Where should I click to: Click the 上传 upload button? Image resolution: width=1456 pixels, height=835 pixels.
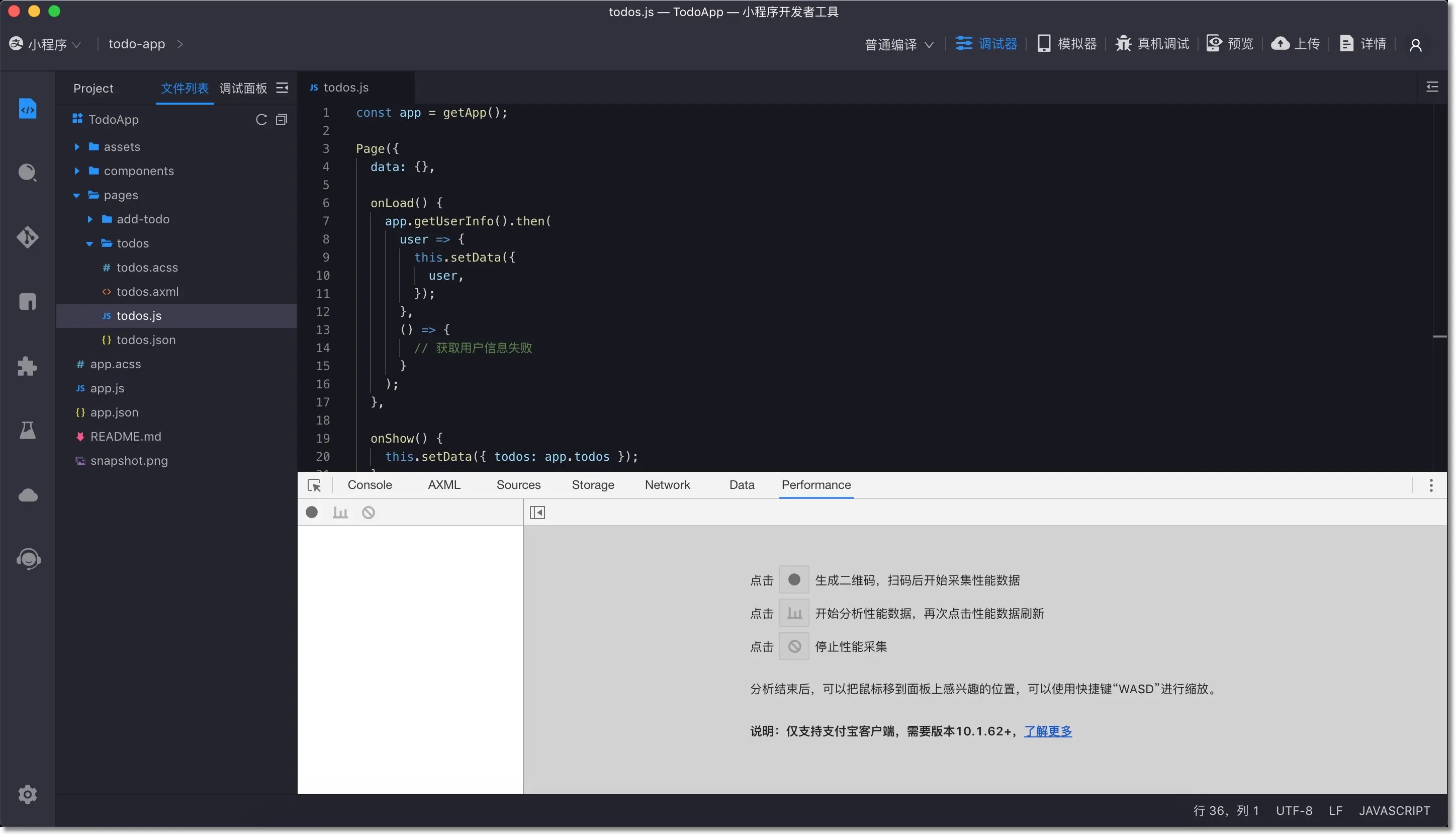[1296, 44]
